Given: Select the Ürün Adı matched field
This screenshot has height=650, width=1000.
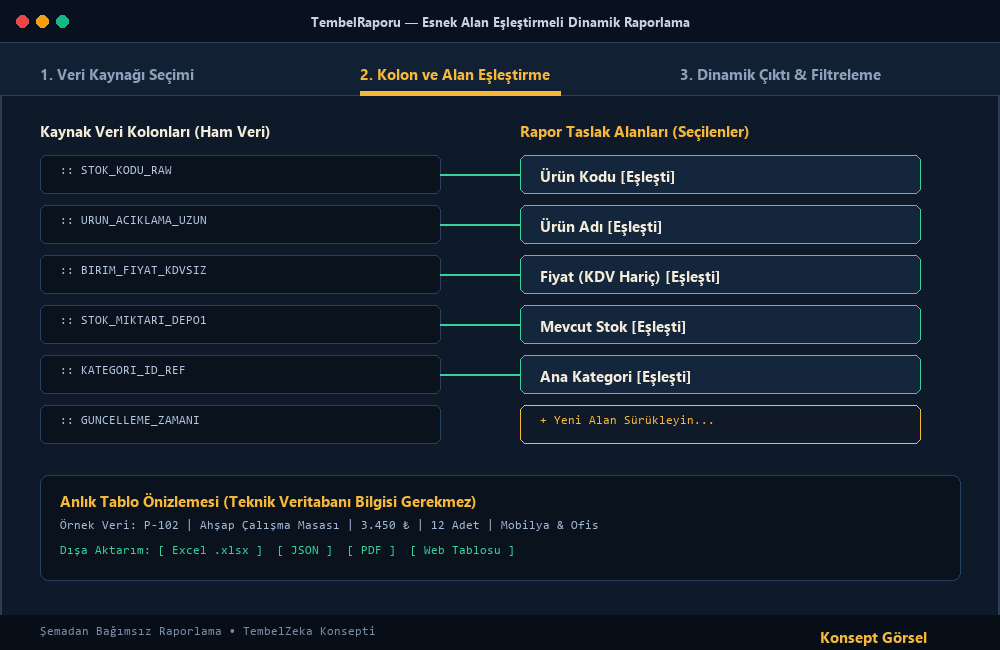Looking at the screenshot, I should [x=720, y=225].
